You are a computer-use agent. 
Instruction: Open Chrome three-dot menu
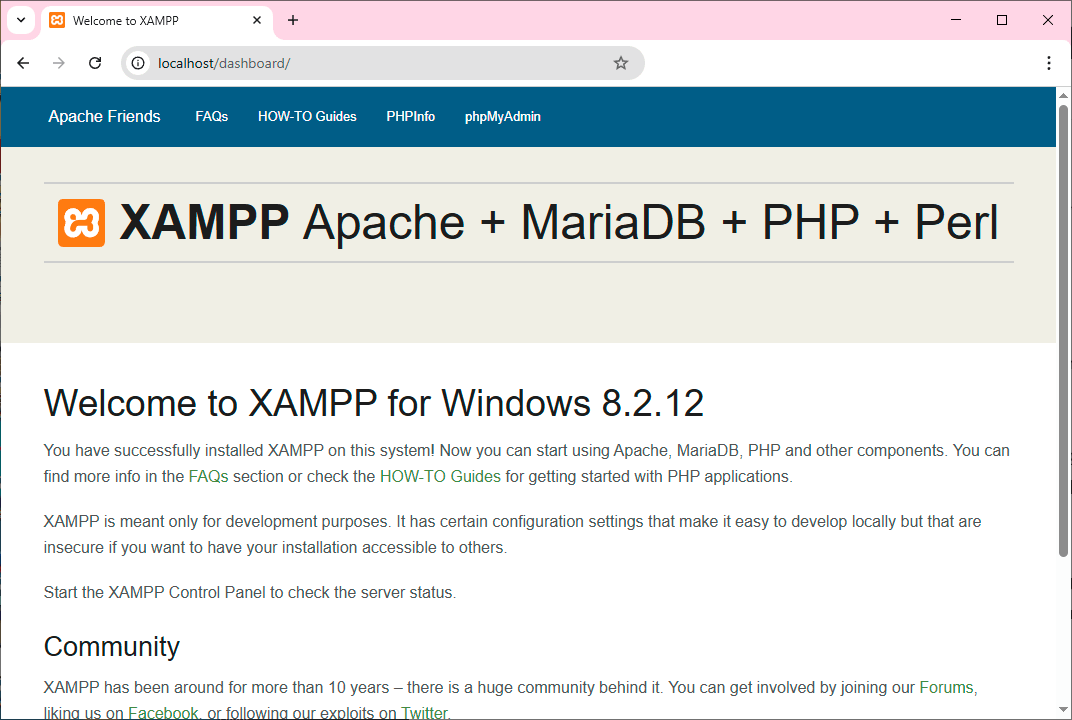point(1048,63)
